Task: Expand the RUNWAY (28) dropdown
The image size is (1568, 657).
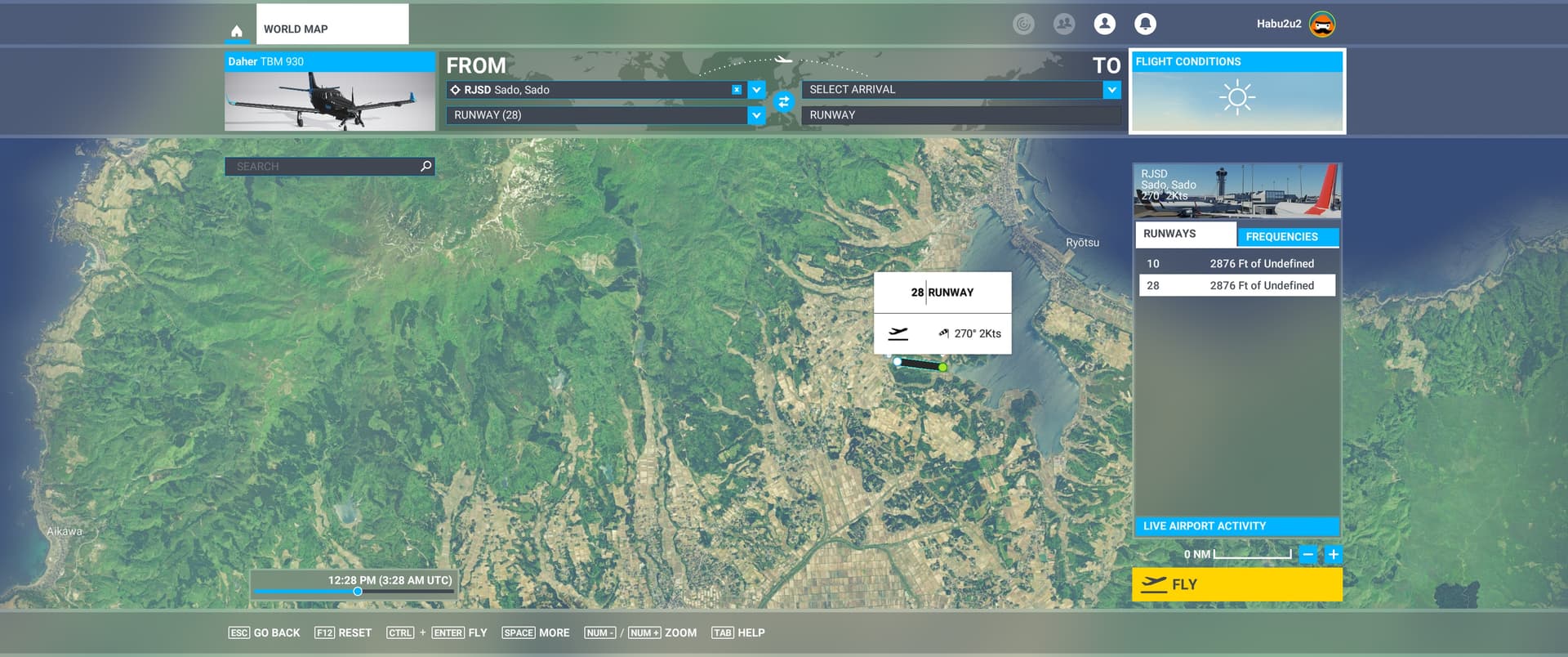Action: click(x=756, y=115)
